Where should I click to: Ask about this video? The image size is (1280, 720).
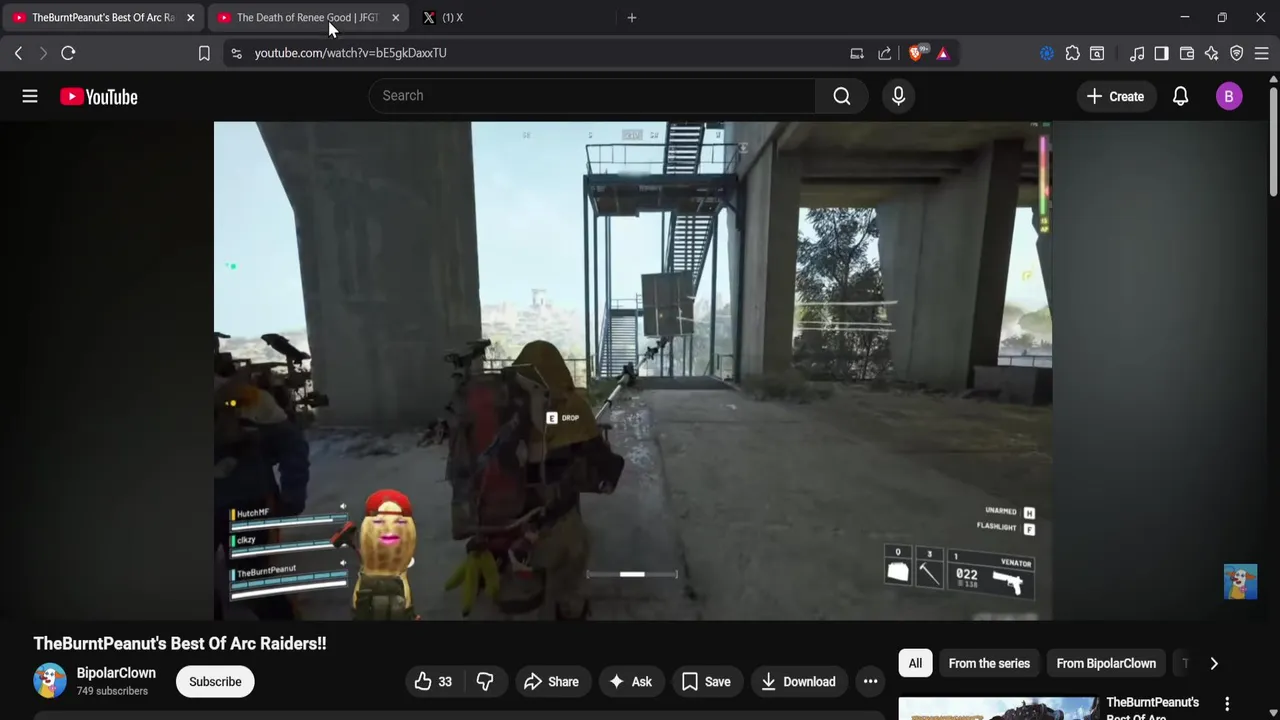coord(630,682)
